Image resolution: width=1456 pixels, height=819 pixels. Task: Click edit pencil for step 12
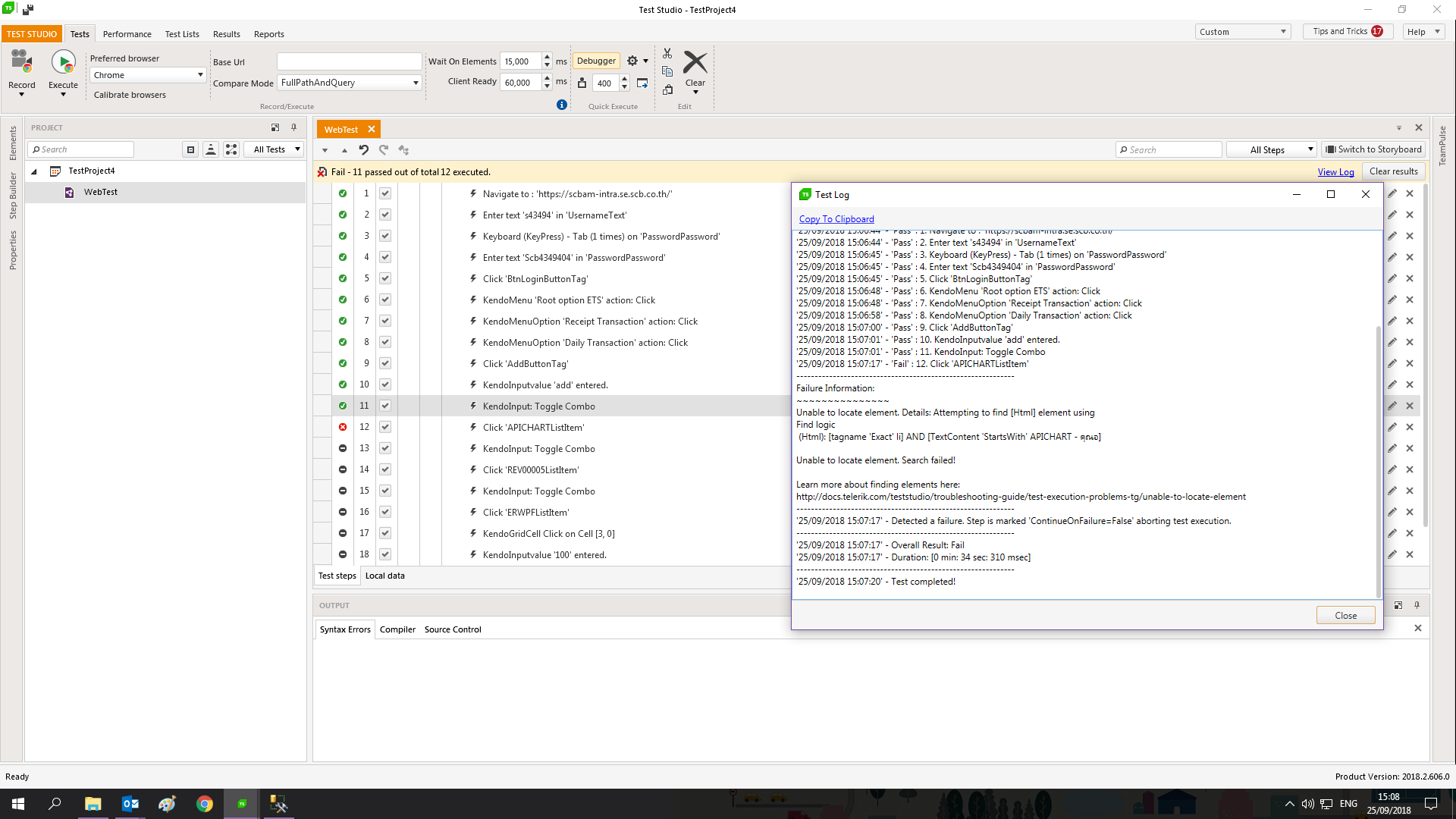(x=1392, y=427)
